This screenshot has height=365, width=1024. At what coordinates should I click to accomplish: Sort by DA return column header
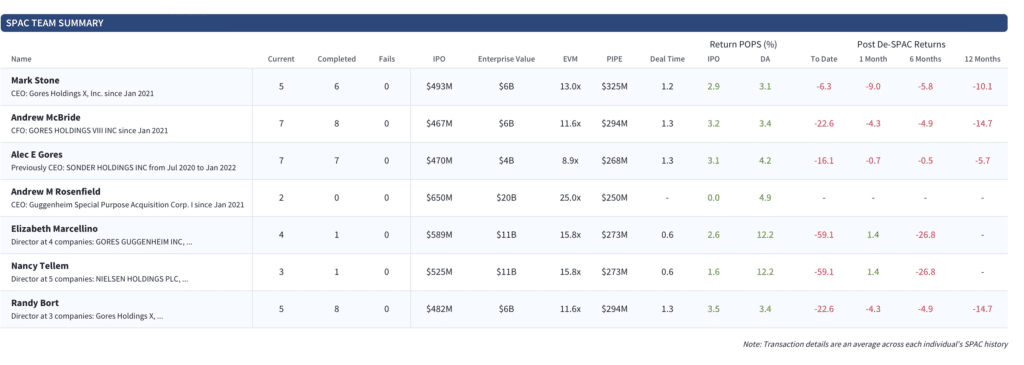(765, 59)
